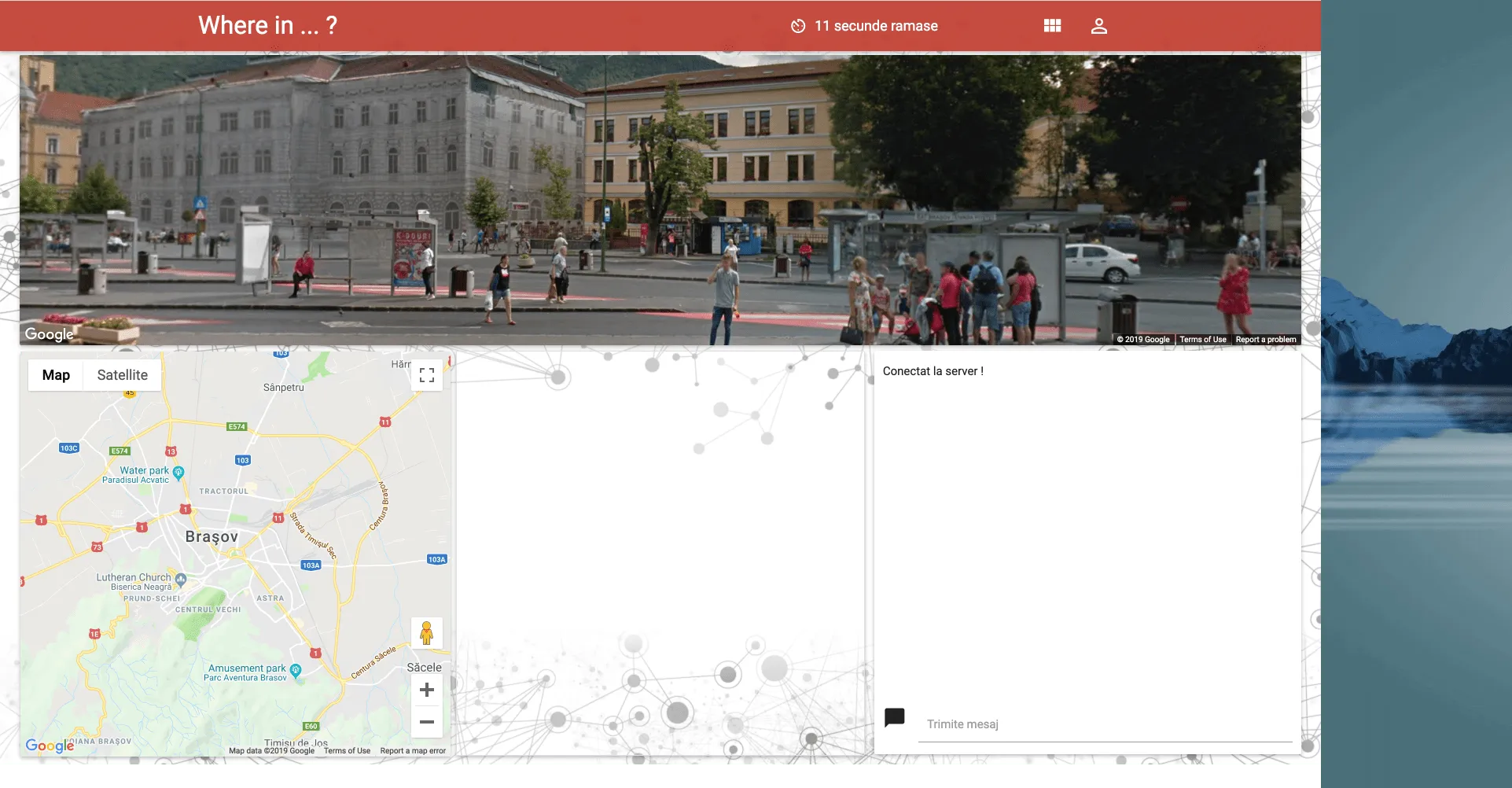This screenshot has width=1512, height=788.
Task: Click the Where in ... ? title
Action: 267,26
